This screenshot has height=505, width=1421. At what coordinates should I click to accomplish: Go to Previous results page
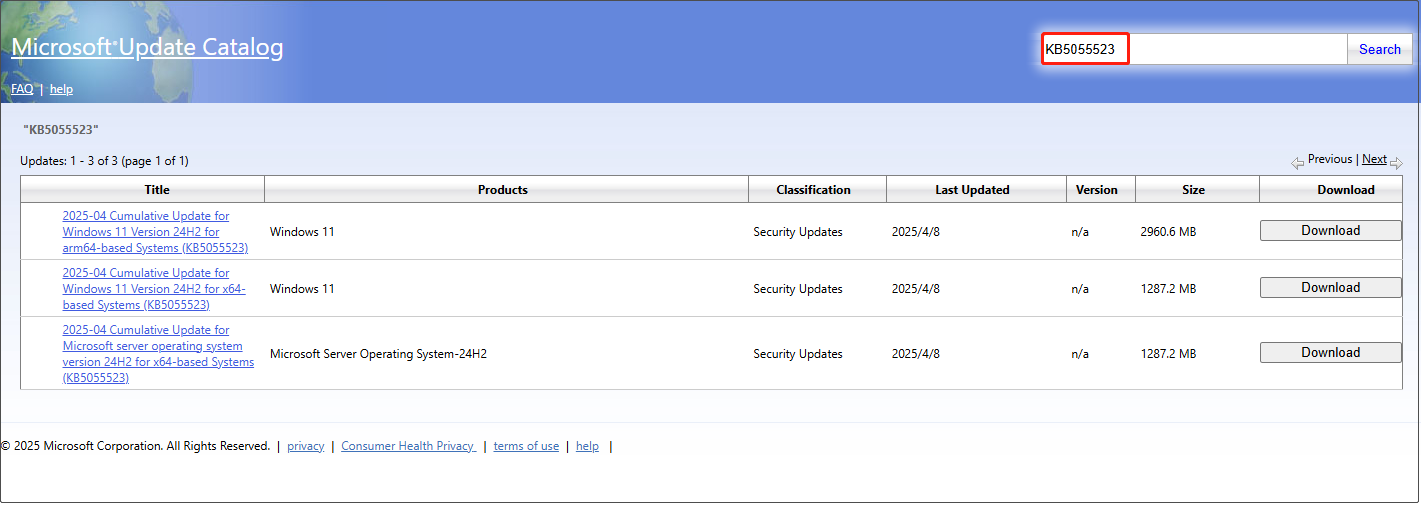pyautogui.click(x=1330, y=159)
